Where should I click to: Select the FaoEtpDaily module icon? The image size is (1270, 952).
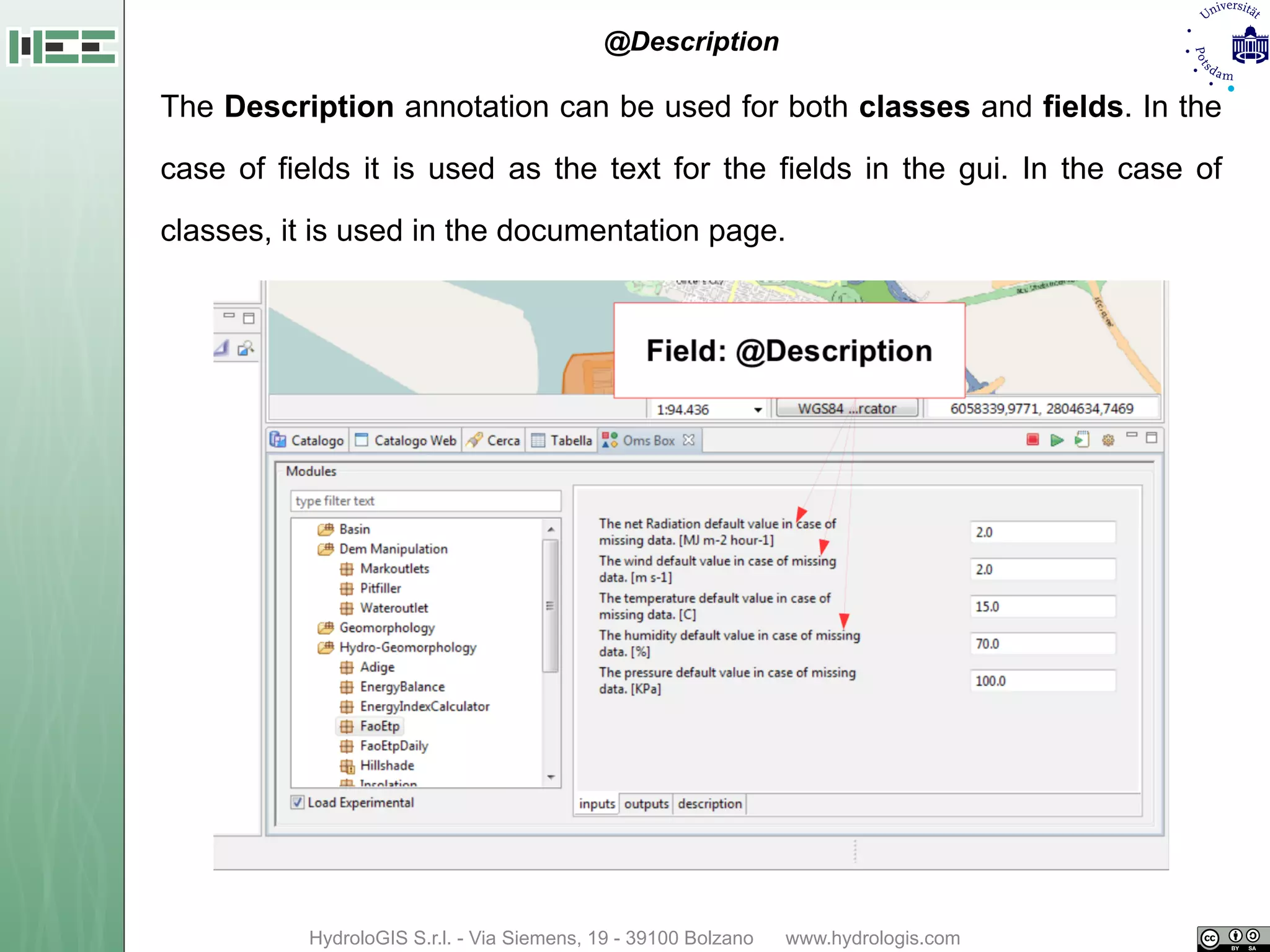point(347,746)
